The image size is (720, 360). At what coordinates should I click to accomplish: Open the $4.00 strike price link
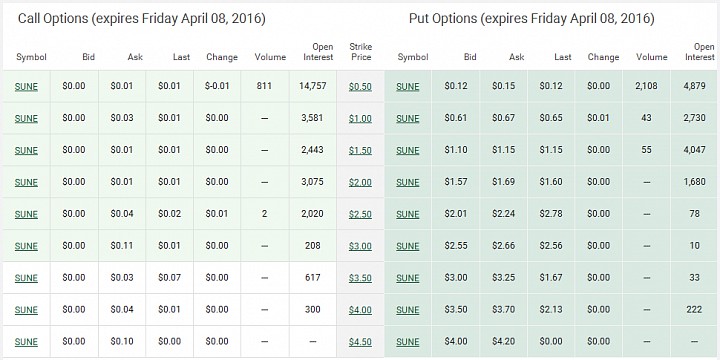coord(360,310)
